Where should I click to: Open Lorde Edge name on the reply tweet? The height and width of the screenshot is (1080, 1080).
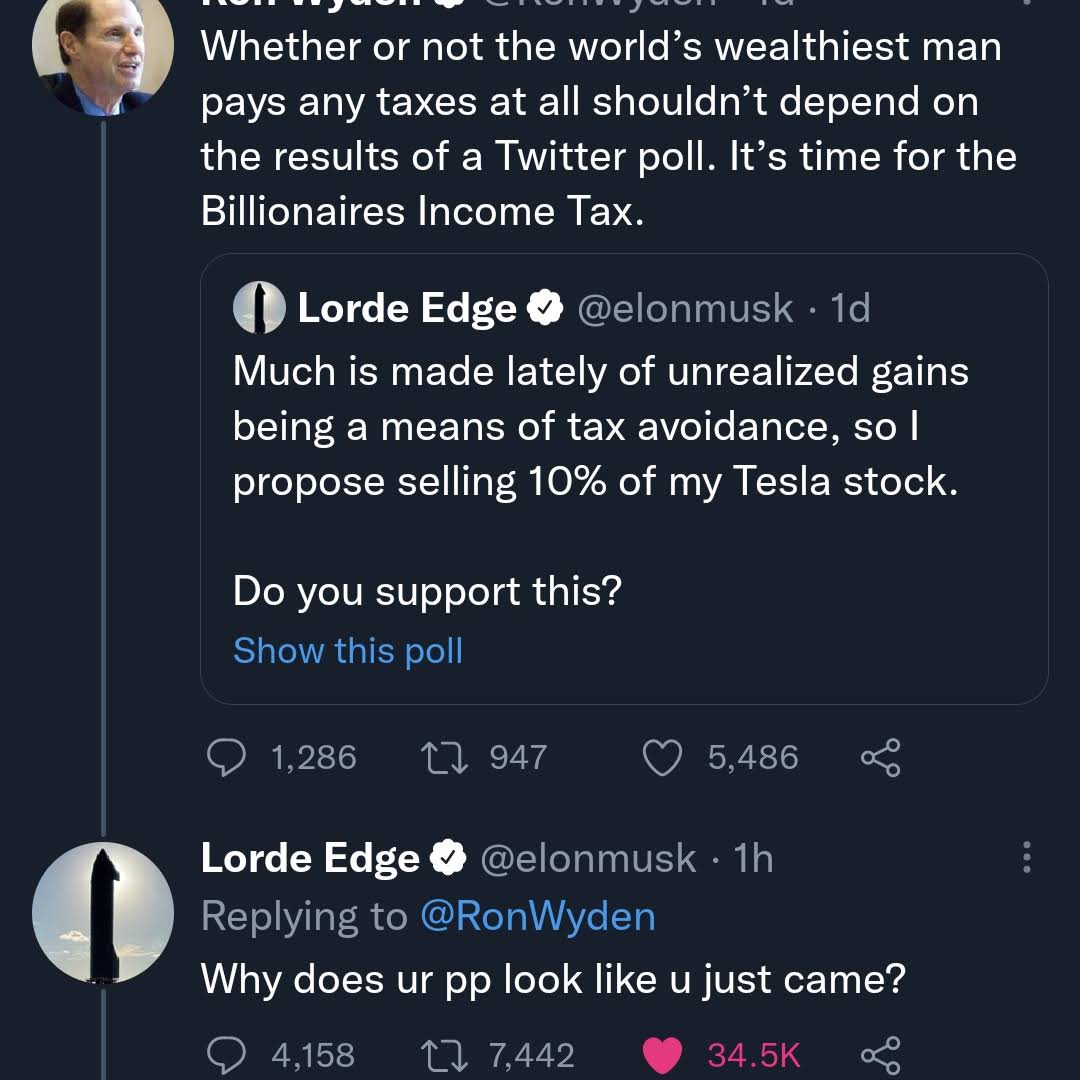310,858
